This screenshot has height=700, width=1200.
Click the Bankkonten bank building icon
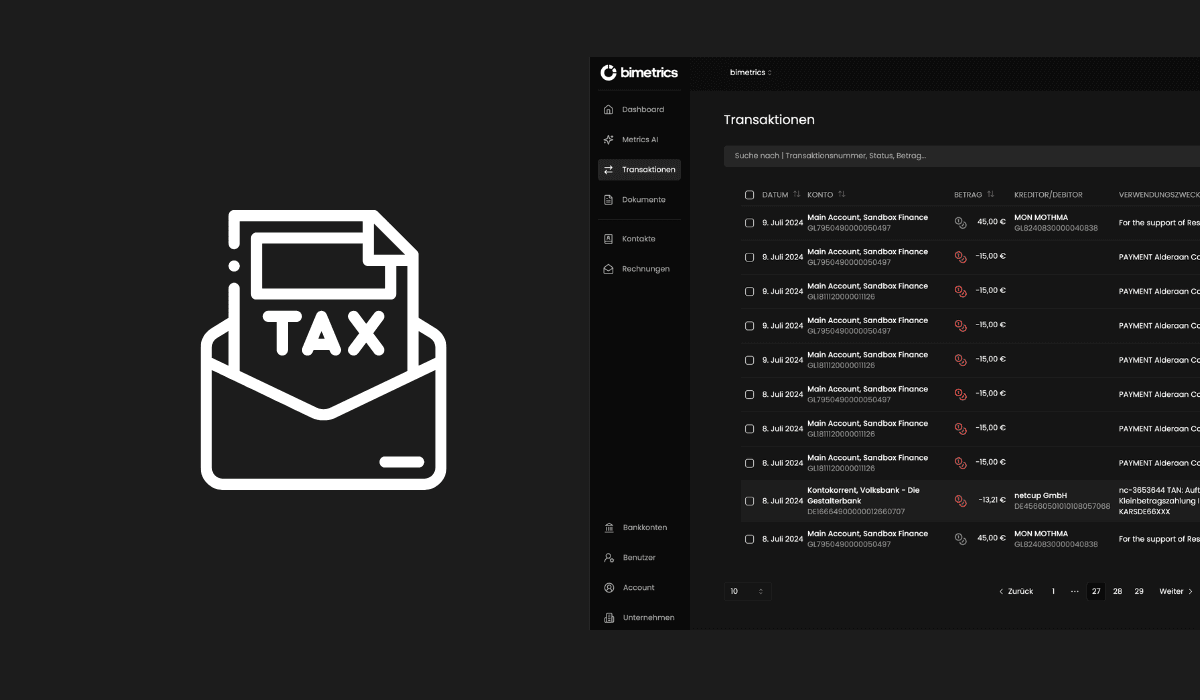coord(609,528)
